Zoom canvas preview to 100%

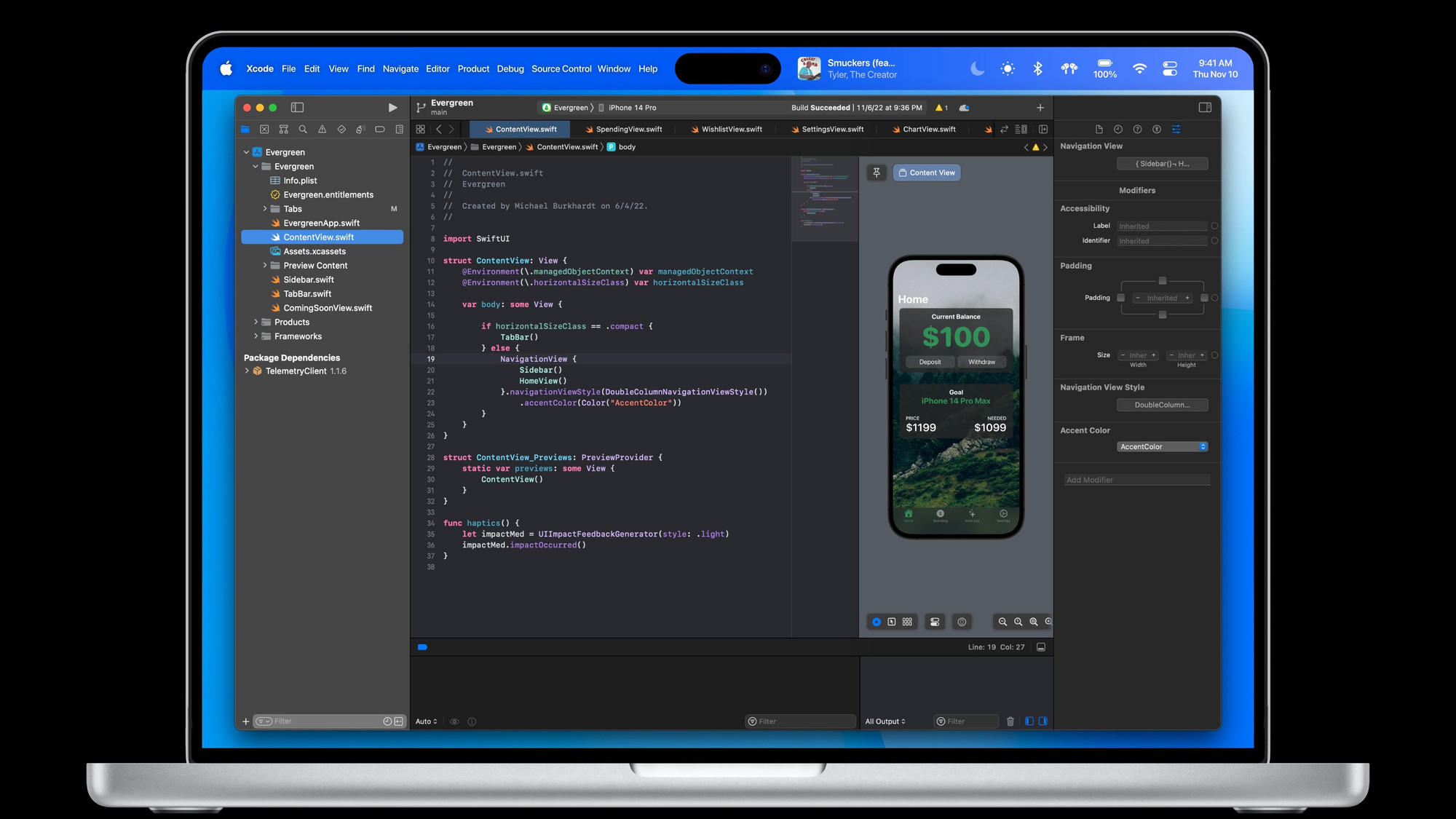(1018, 622)
